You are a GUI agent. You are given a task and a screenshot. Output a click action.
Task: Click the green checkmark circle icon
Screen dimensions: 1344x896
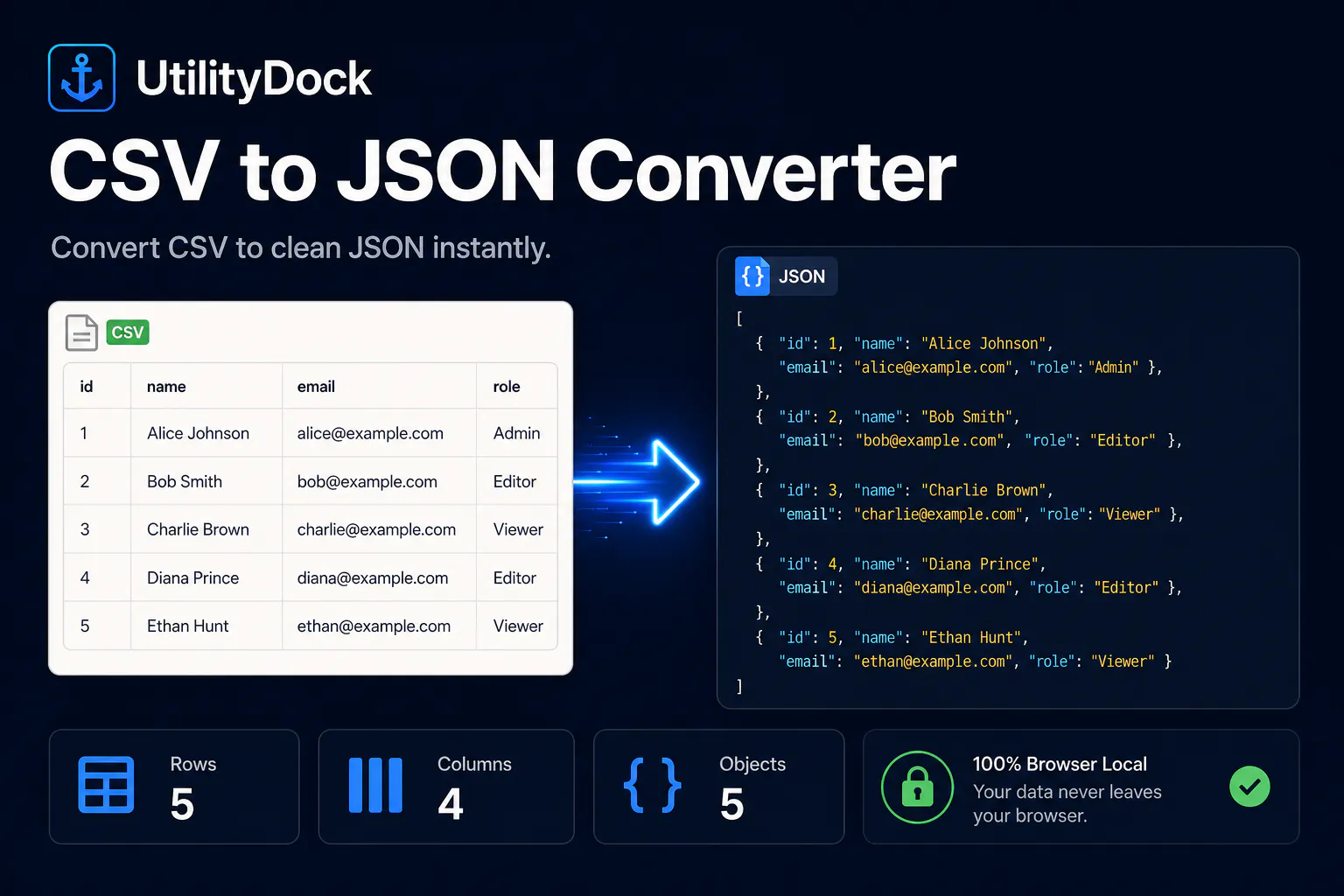coord(1249,786)
